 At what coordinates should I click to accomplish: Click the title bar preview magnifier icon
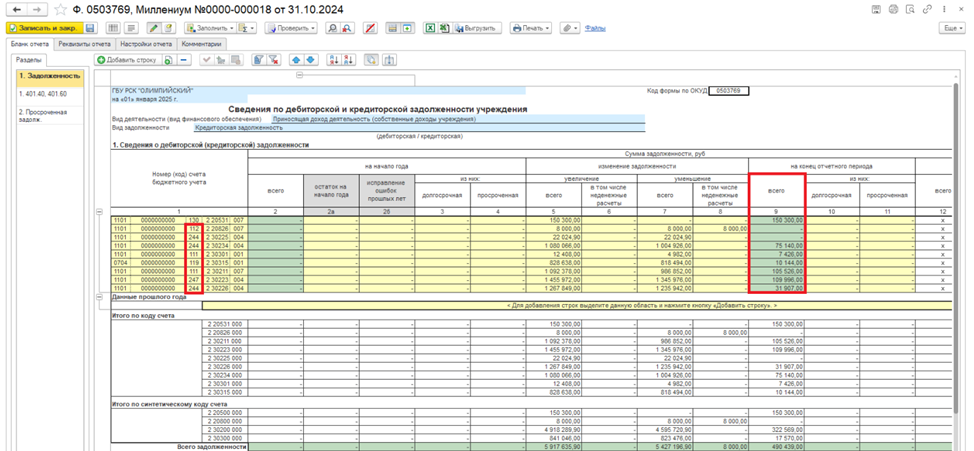click(910, 9)
